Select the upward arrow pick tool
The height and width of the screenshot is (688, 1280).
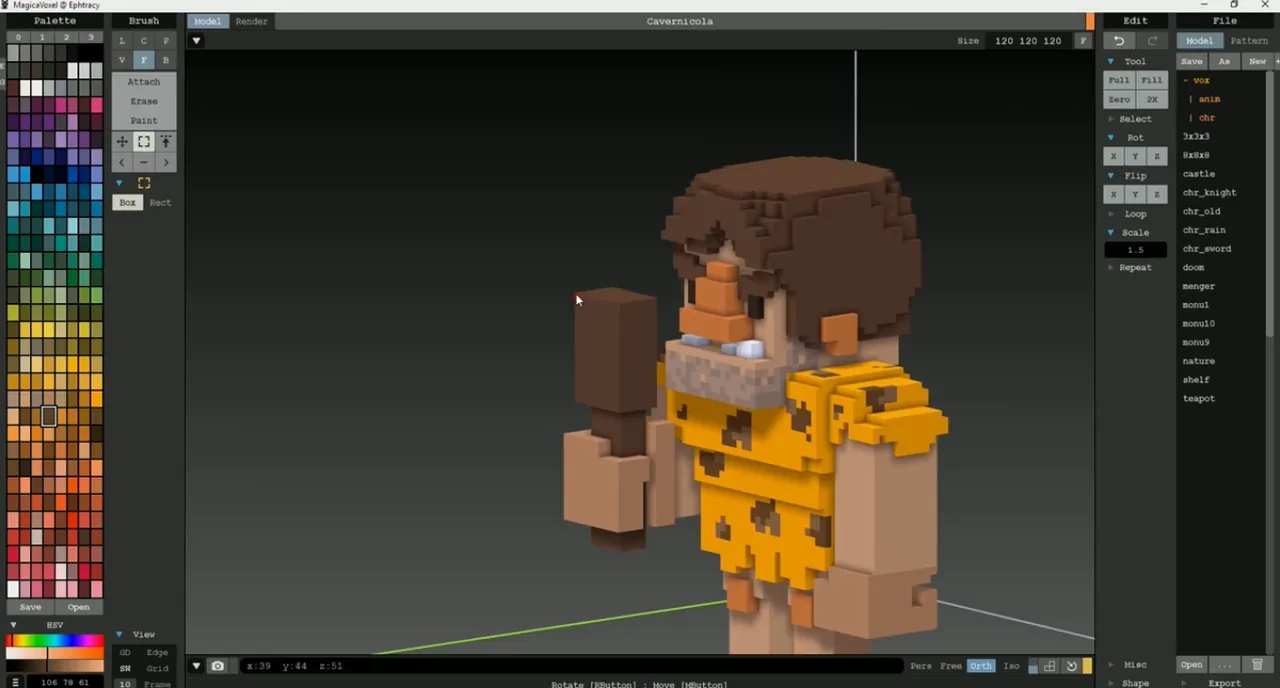click(x=166, y=142)
